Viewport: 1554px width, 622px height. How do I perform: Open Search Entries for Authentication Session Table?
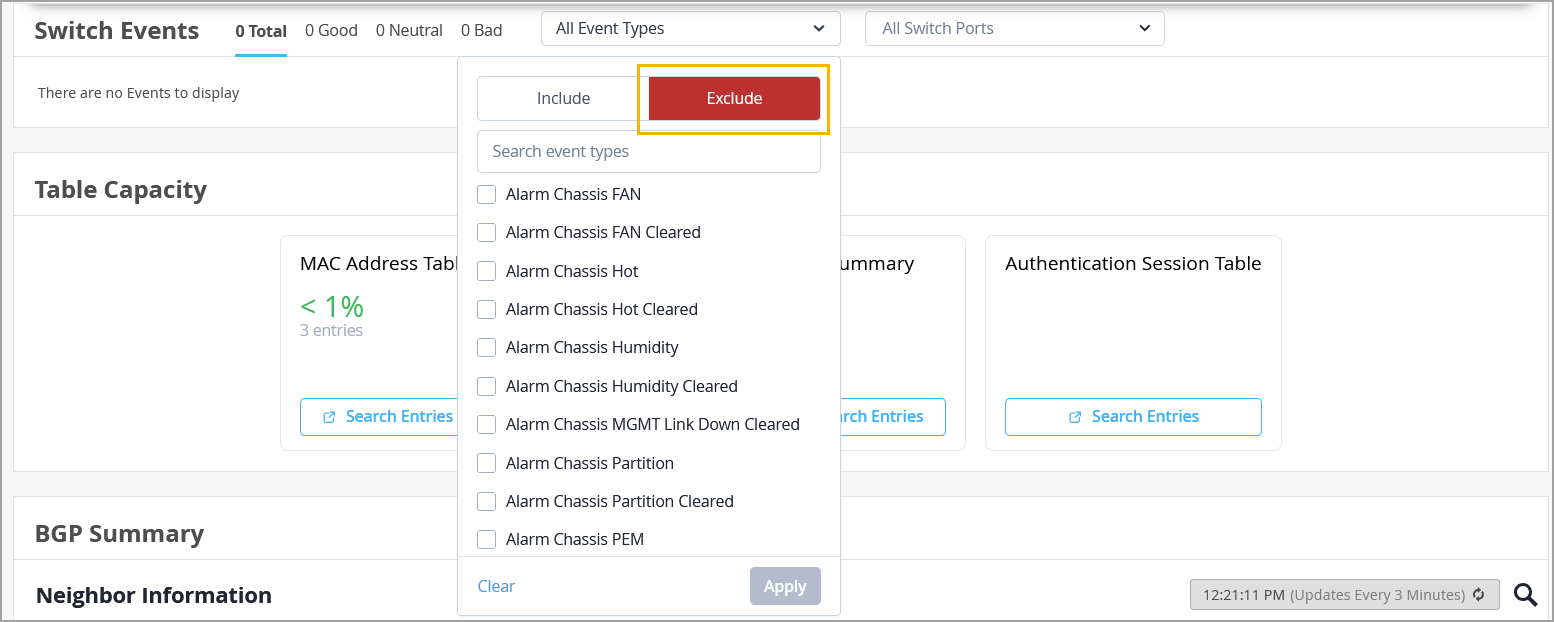[x=1133, y=417]
